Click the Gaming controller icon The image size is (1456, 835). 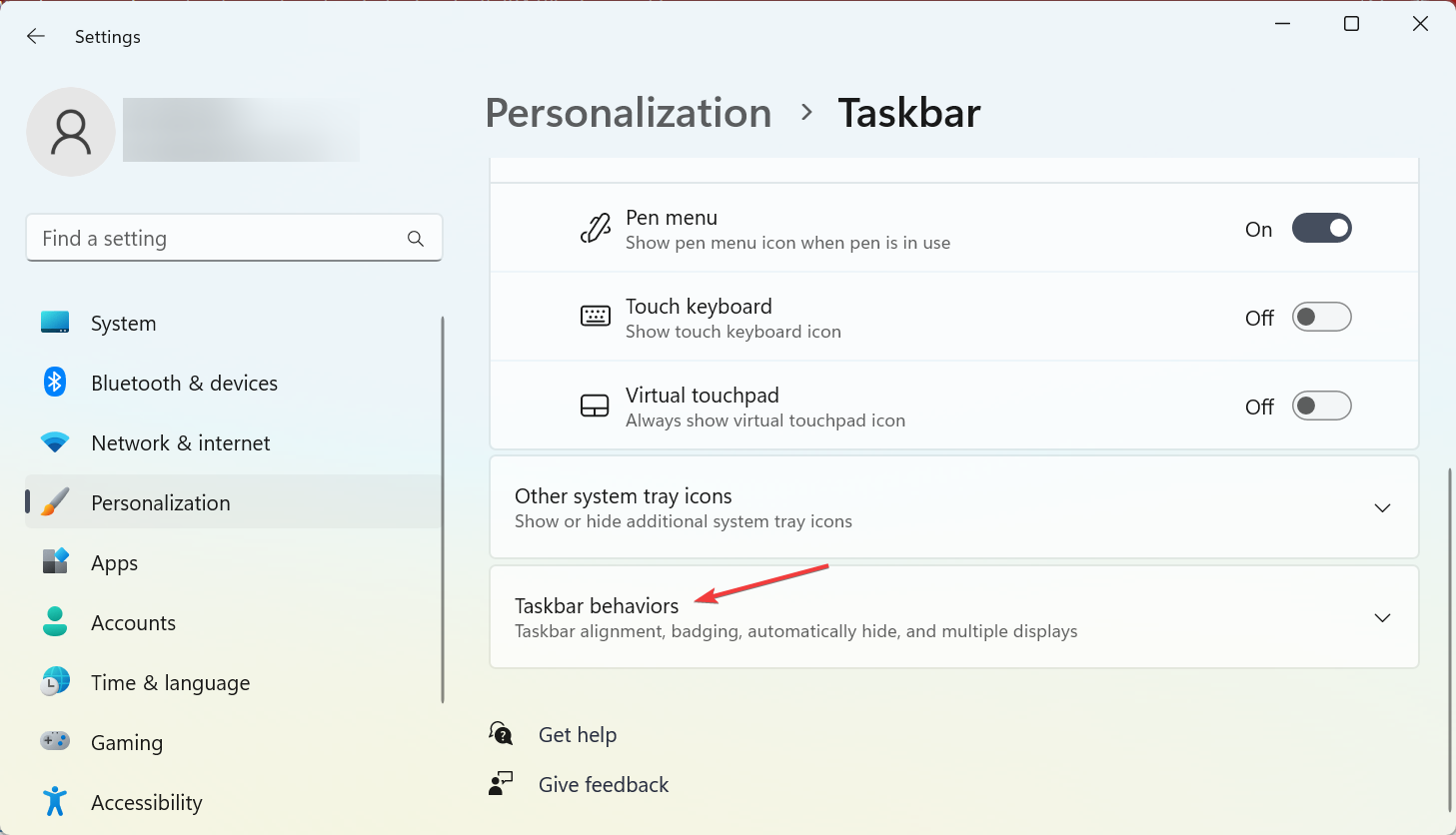coord(55,742)
